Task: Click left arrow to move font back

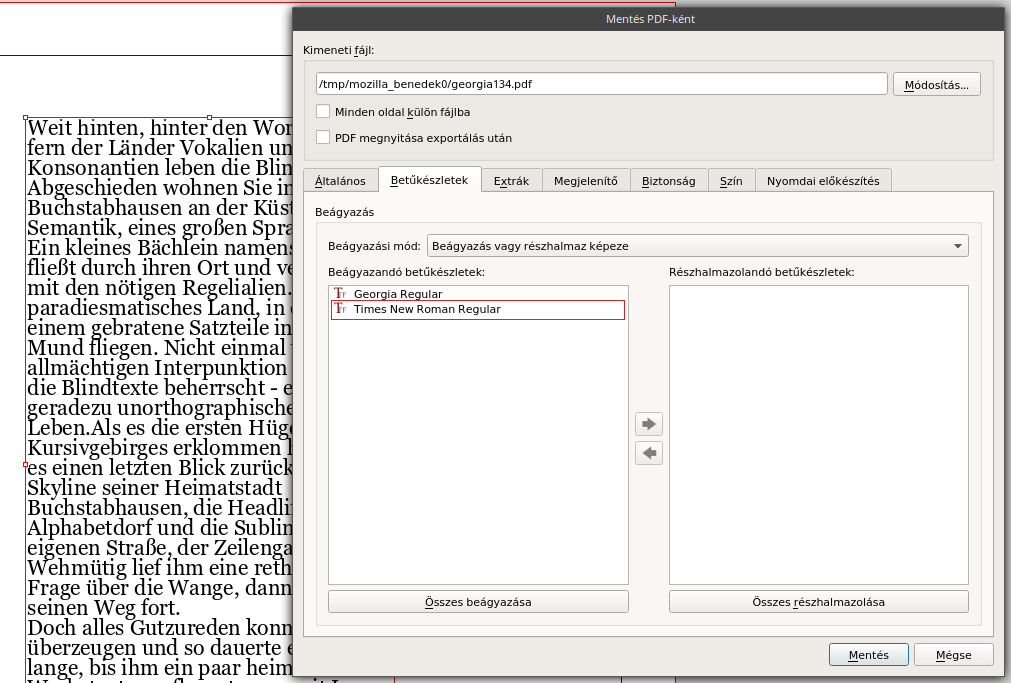Action: pos(649,454)
